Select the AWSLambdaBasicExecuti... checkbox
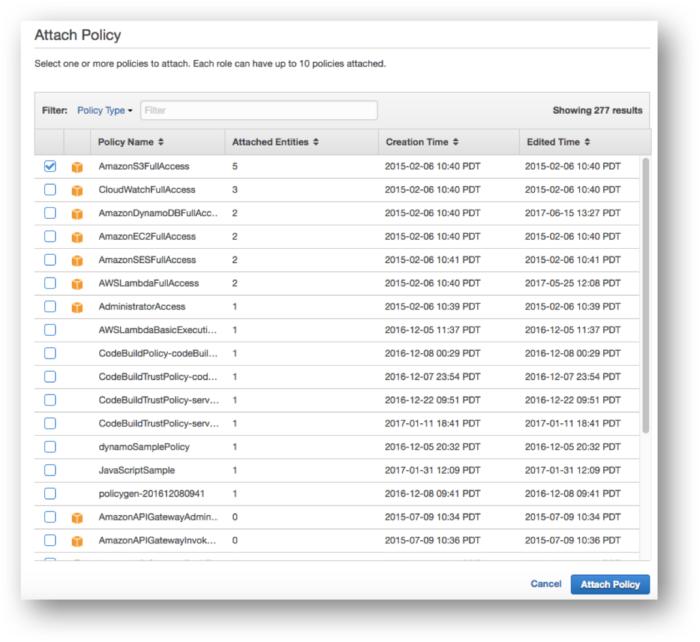 click(x=50, y=330)
